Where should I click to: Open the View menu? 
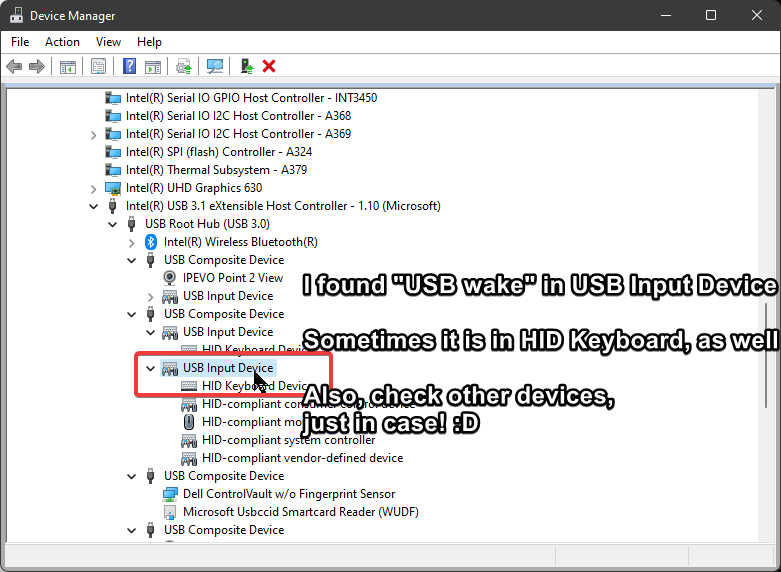[108, 42]
